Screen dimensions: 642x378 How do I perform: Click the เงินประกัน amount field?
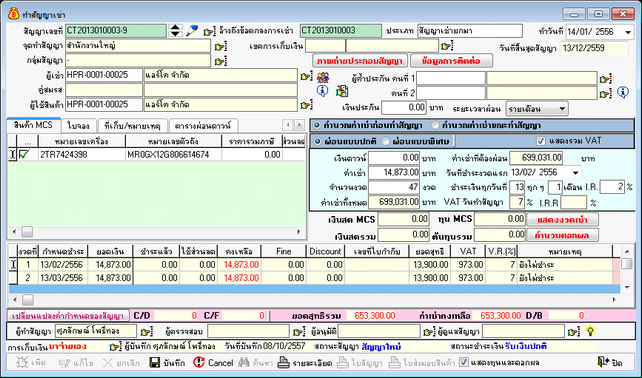pyautogui.click(x=404, y=108)
